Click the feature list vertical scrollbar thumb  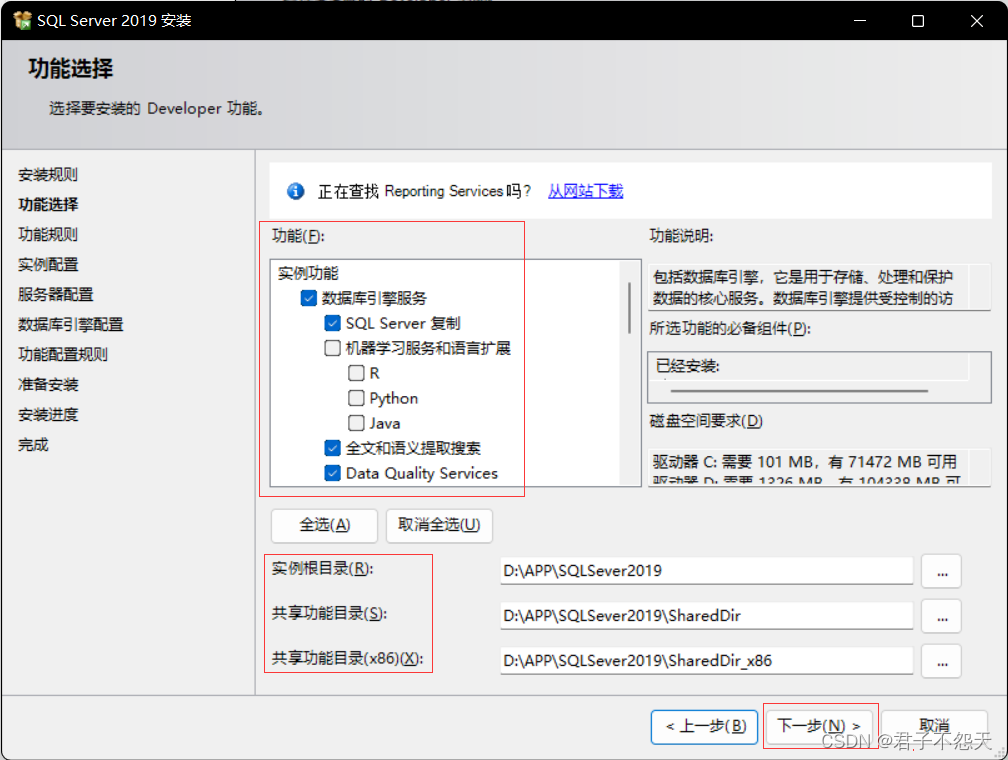[629, 308]
